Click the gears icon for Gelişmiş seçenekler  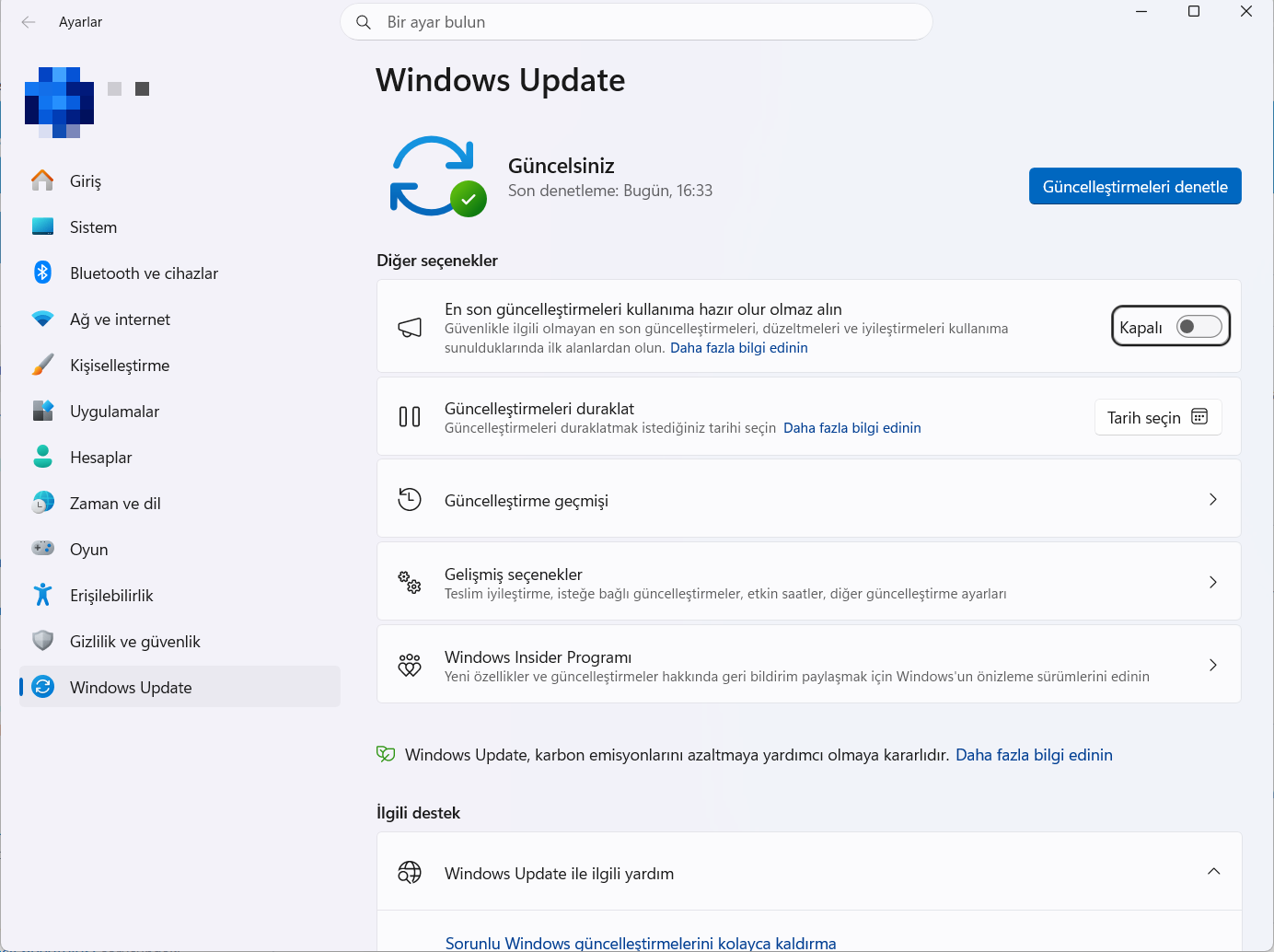[x=410, y=582]
